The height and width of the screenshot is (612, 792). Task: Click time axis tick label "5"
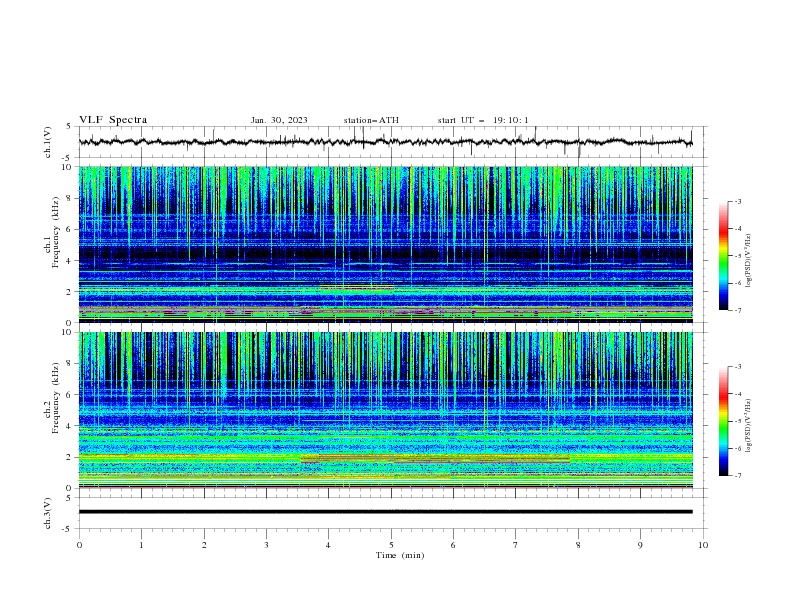tap(391, 545)
